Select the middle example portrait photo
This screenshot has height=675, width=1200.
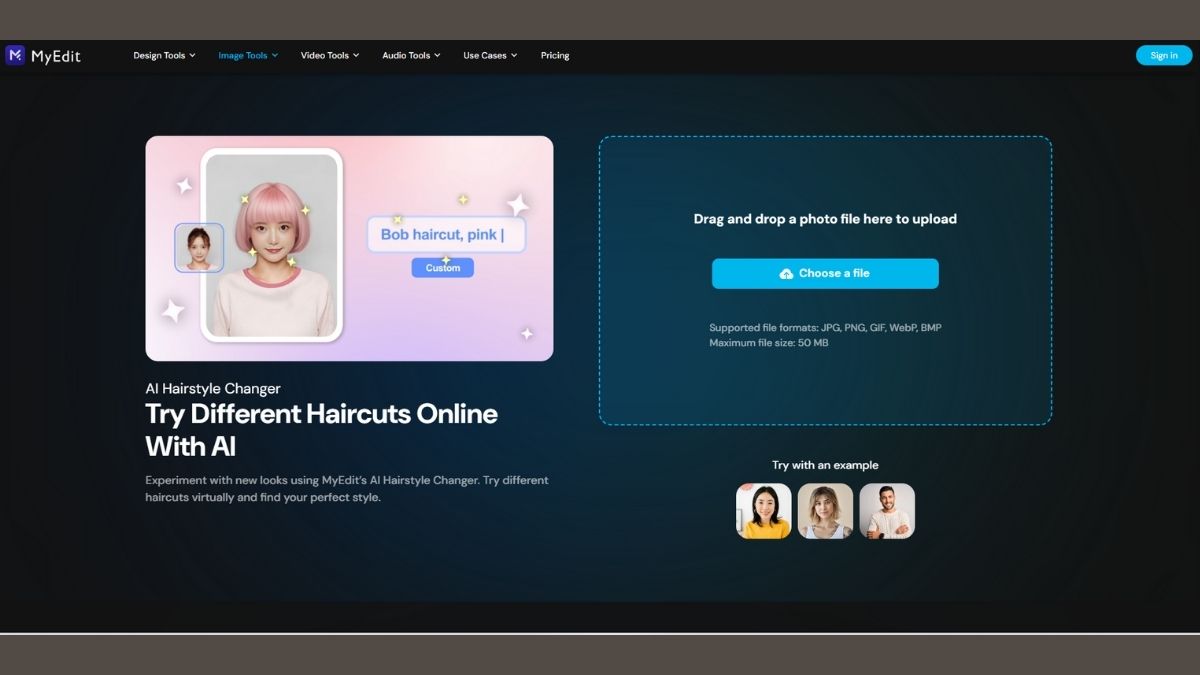pos(825,511)
